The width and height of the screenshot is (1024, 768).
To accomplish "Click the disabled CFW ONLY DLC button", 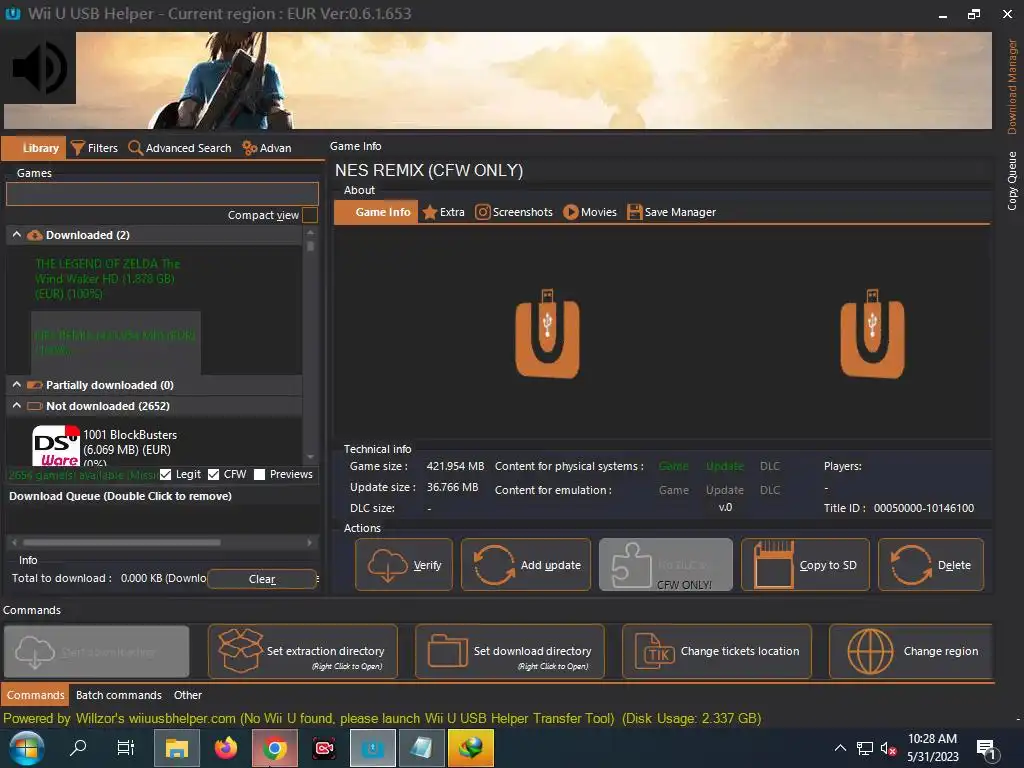I will click(x=665, y=565).
